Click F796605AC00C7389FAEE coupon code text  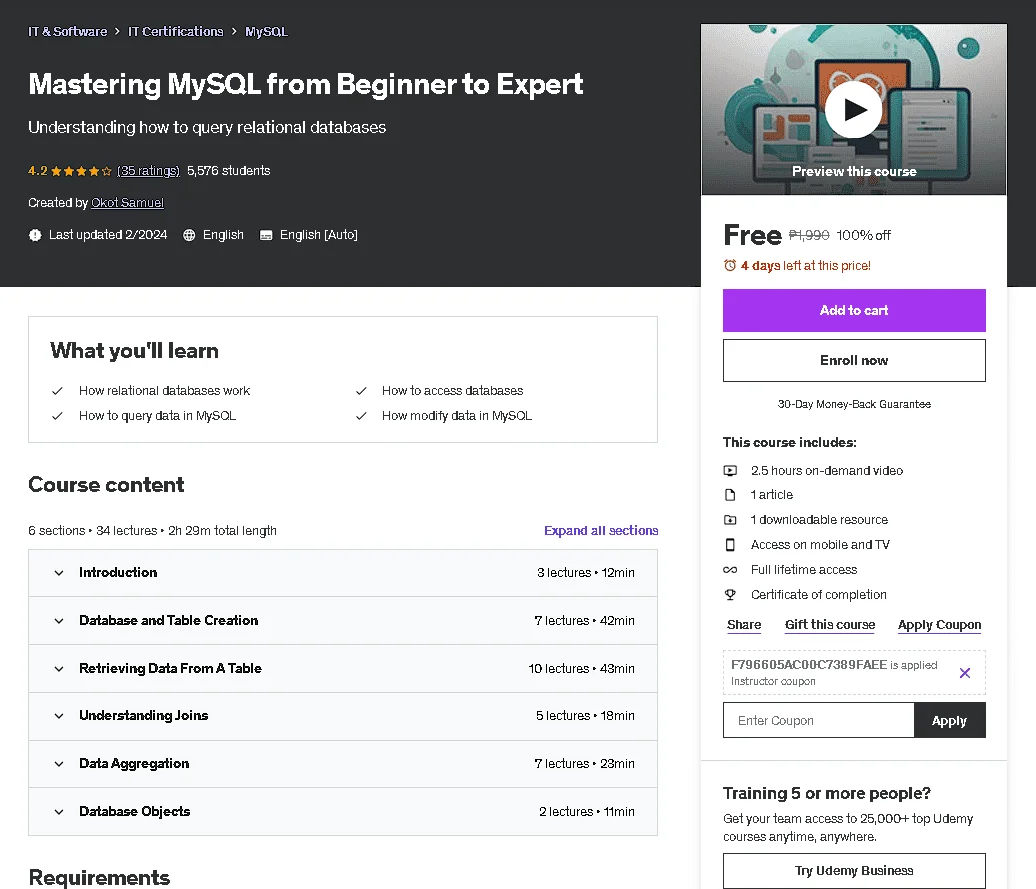click(809, 665)
